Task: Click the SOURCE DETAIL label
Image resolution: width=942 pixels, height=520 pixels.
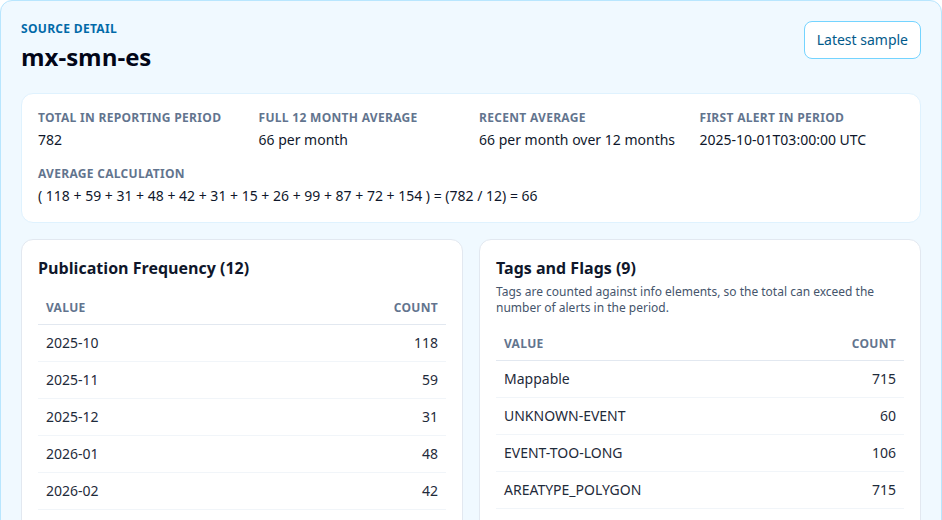Action: tap(69, 29)
